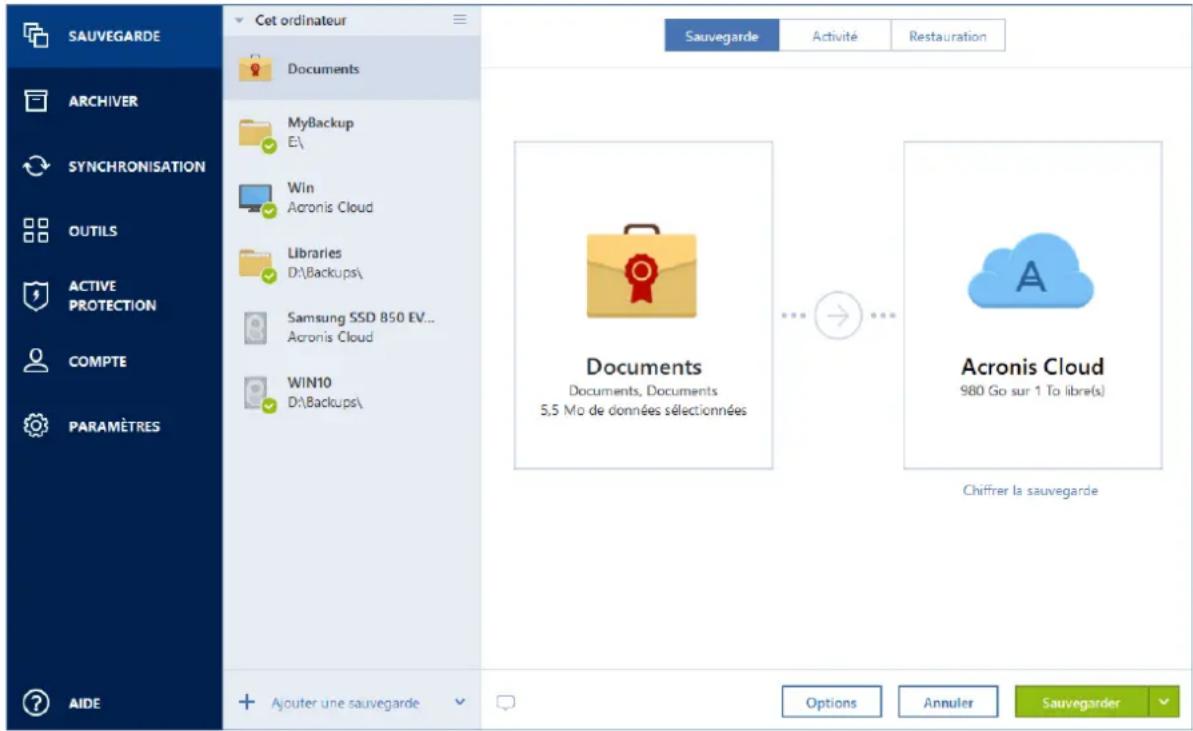Click the PARAMÈTRES label
Viewport: 1193px width, 731px height.
tap(114, 426)
